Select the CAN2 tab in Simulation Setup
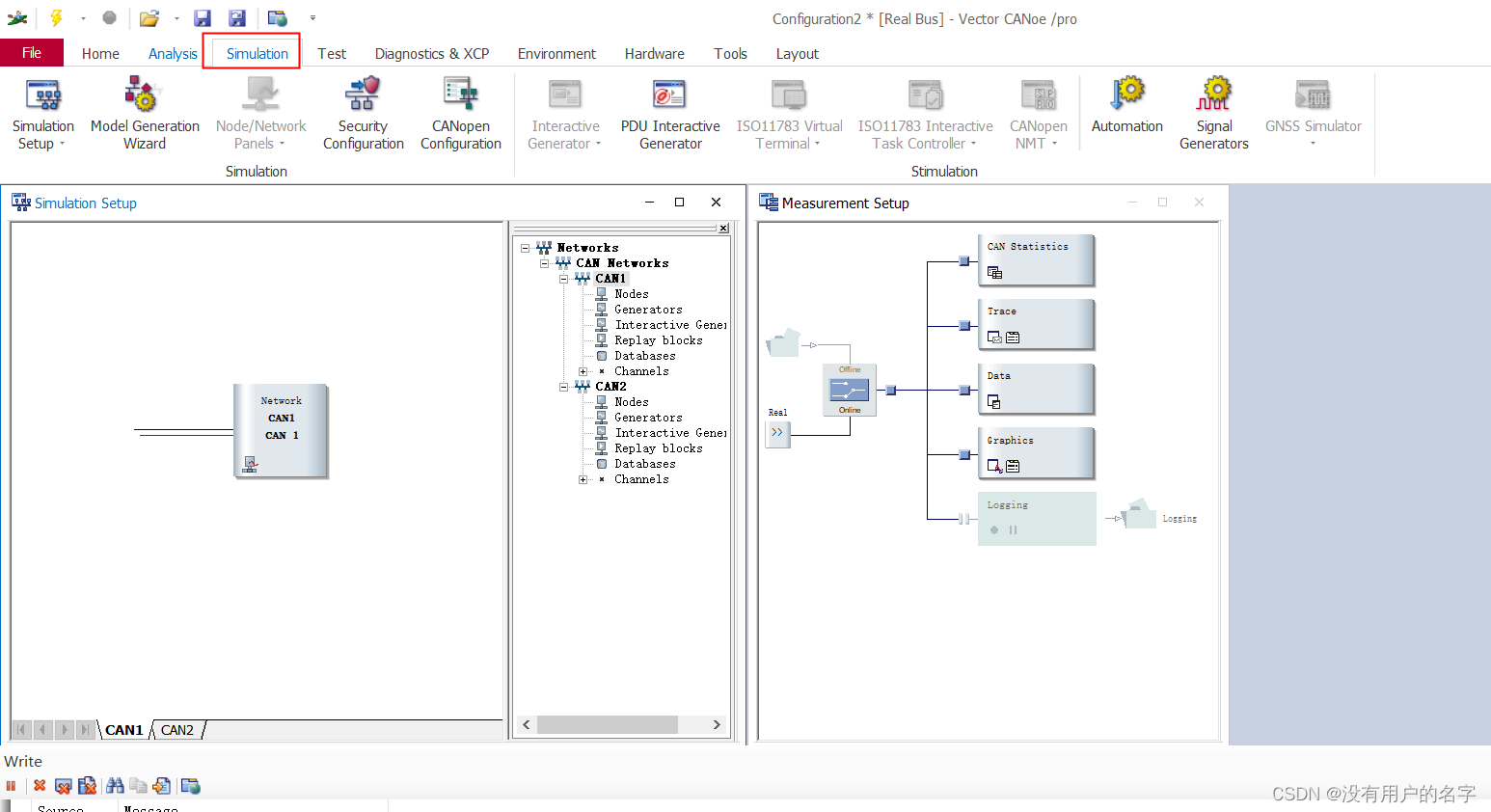 (x=177, y=730)
